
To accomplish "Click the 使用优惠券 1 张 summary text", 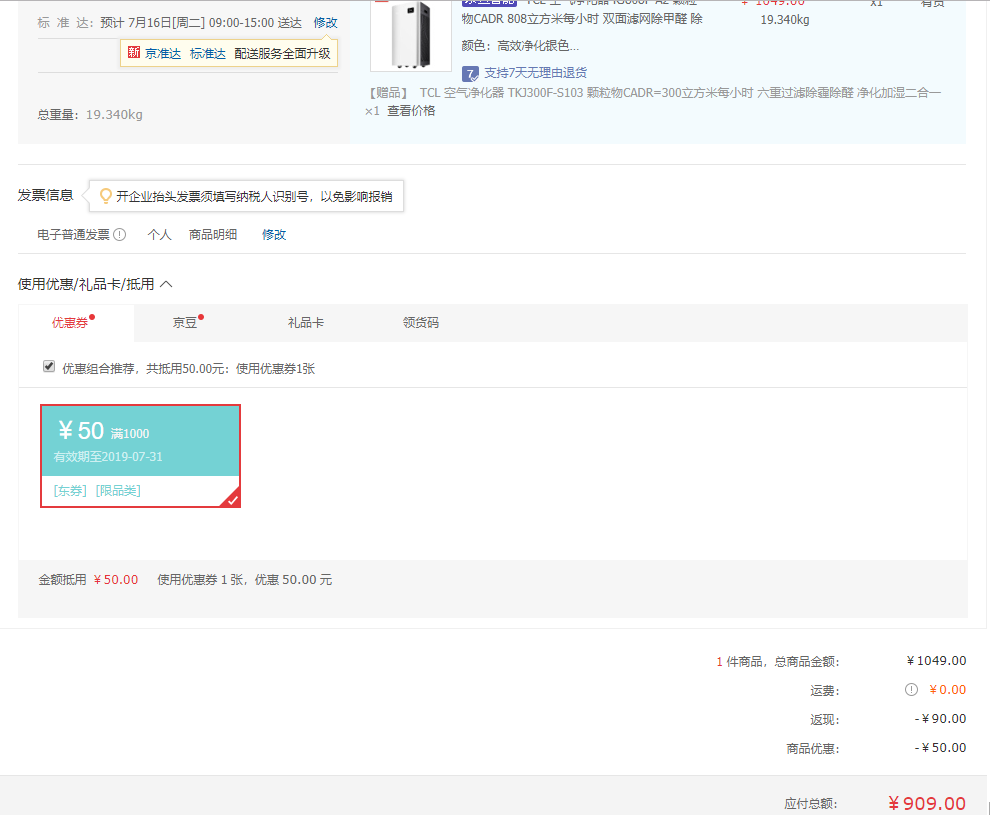I will pos(244,580).
